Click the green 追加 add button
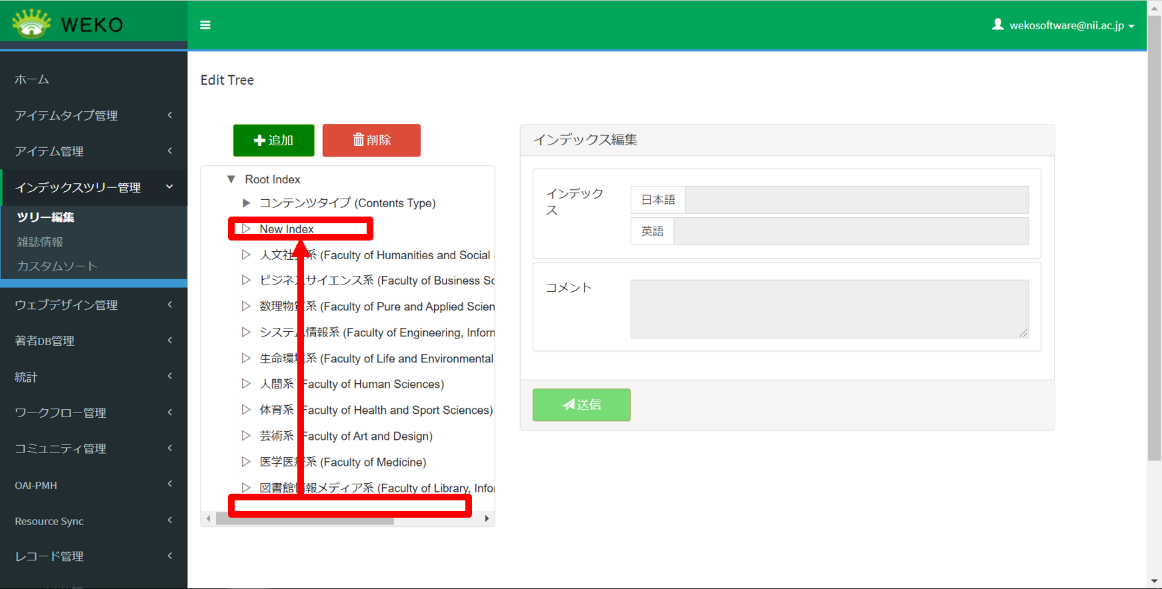1162x589 pixels. point(273,140)
